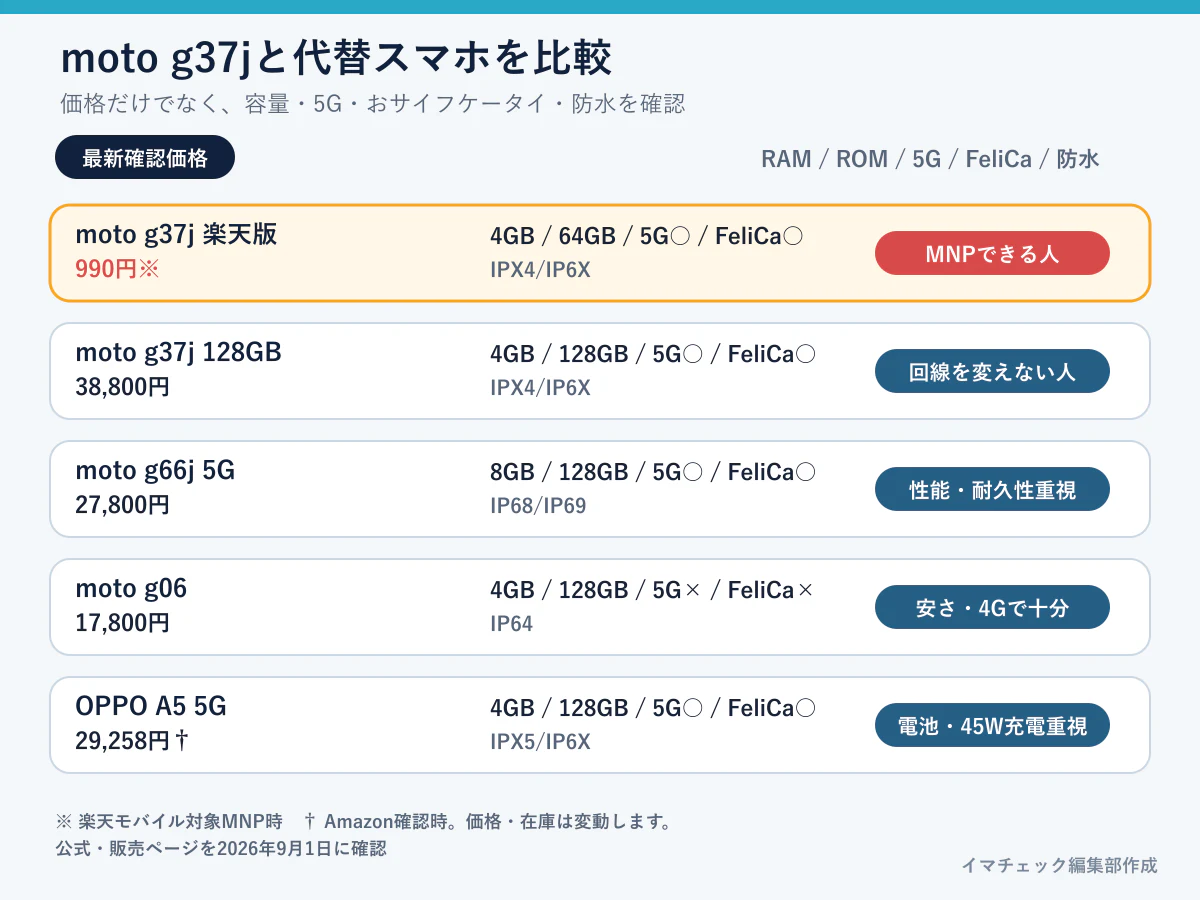The width and height of the screenshot is (1200, 900).
Task: Click the credit イマチェック編集部作成
Action: 1059,865
